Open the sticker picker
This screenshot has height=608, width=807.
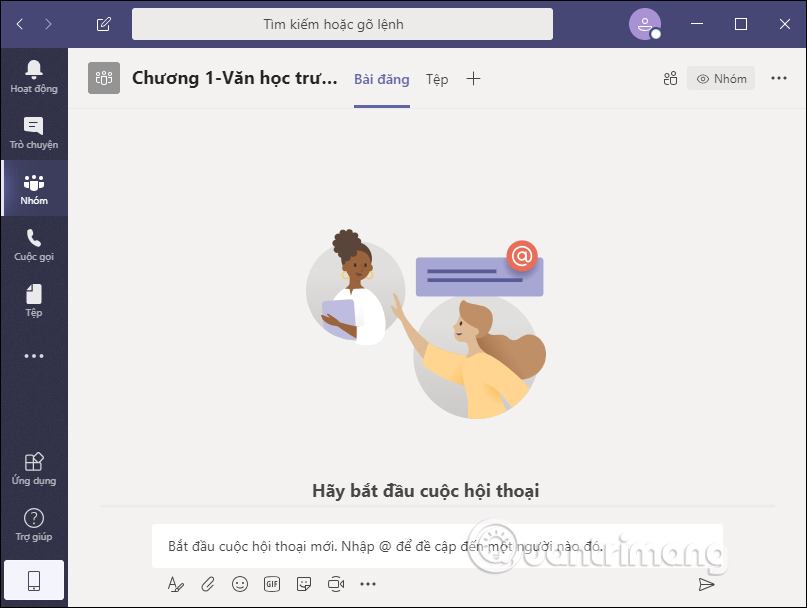(x=304, y=584)
